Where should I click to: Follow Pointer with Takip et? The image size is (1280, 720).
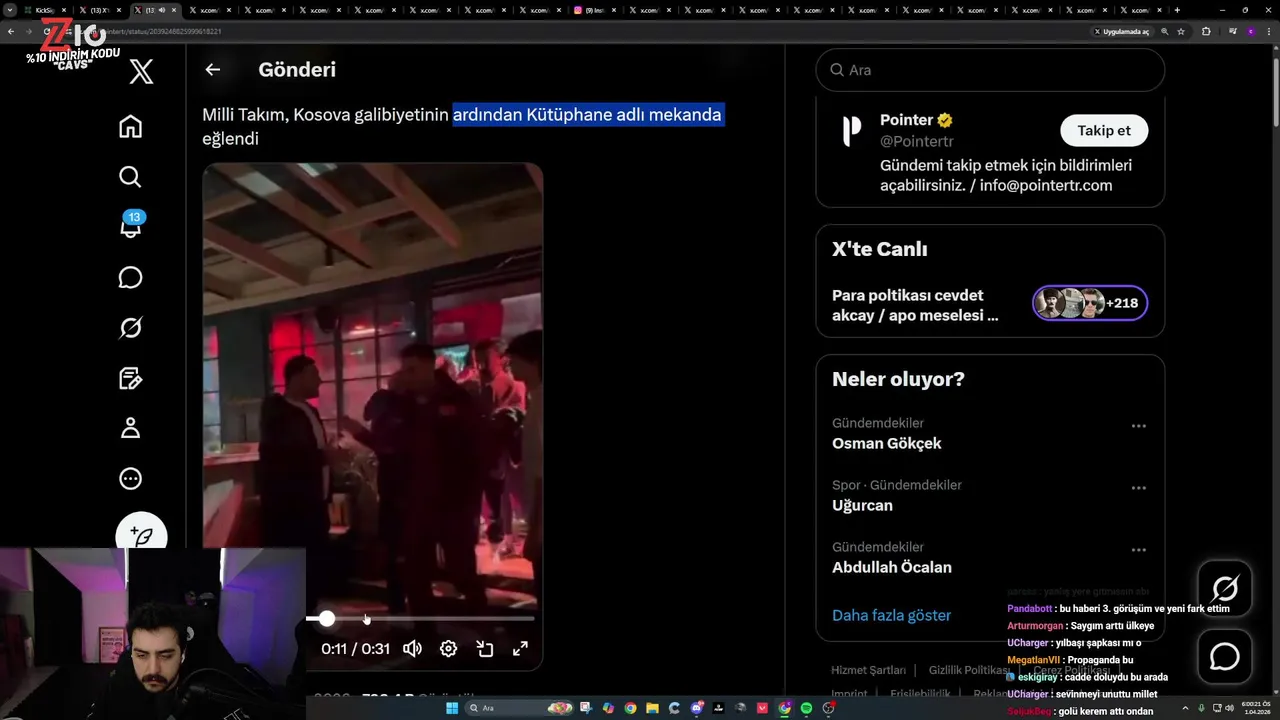[x=1104, y=130]
